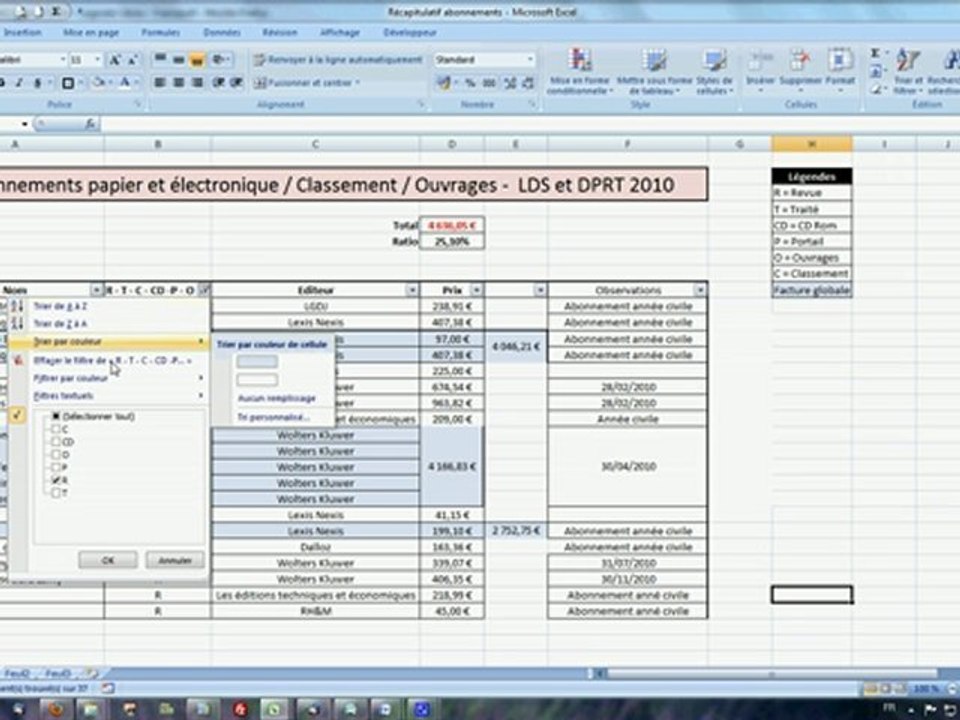Click the increase font size icon
The width and height of the screenshot is (960, 720).
pyautogui.click(x=114, y=60)
